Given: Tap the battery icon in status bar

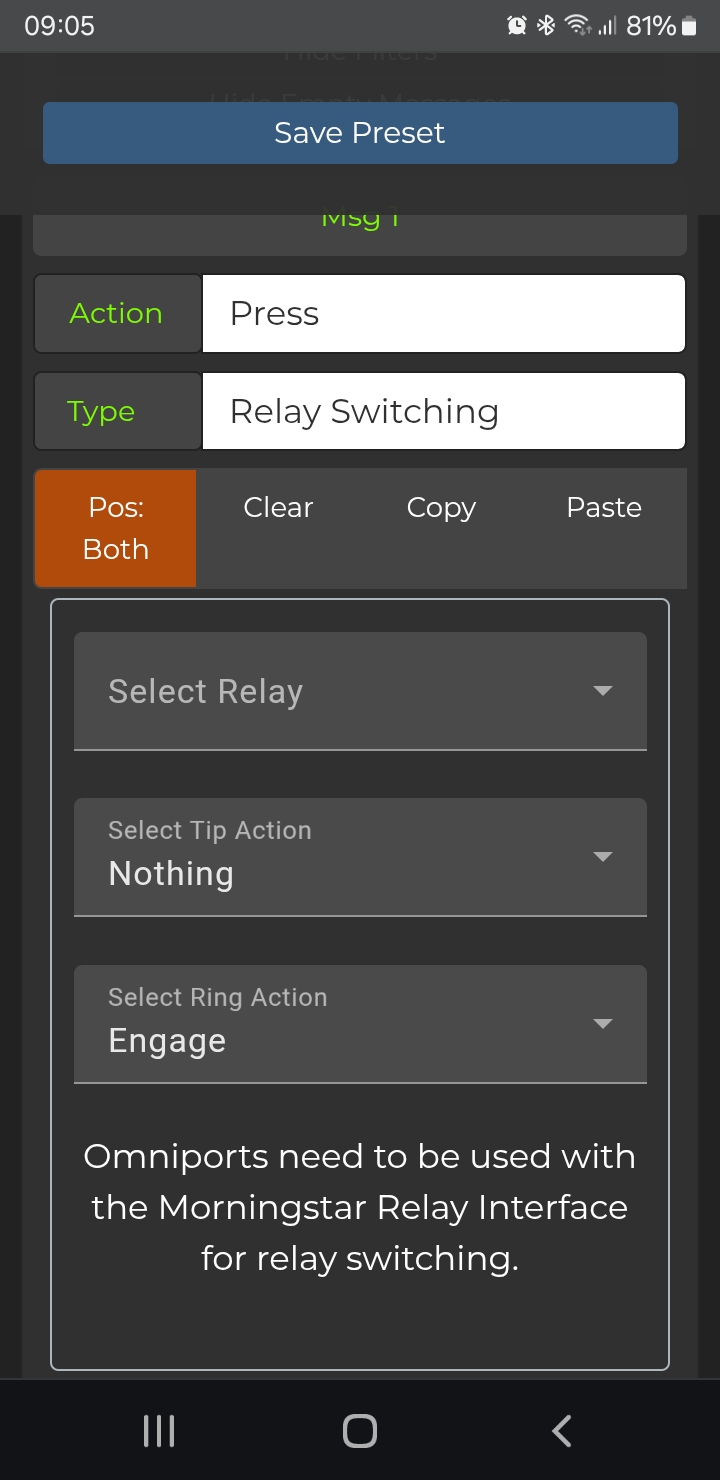Looking at the screenshot, I should point(689,26).
